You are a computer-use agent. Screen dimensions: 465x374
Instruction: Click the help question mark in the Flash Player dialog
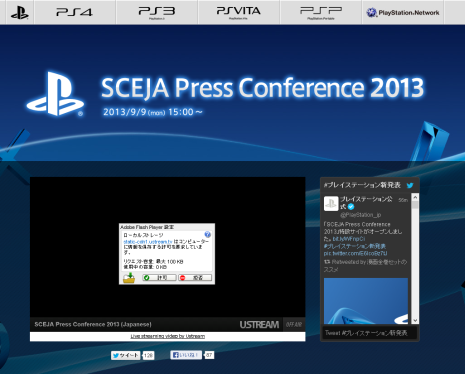tap(207, 235)
